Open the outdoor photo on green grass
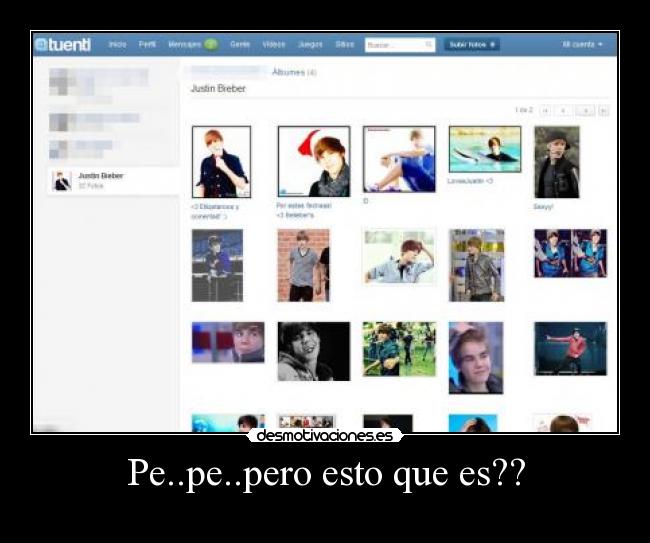 coord(399,349)
